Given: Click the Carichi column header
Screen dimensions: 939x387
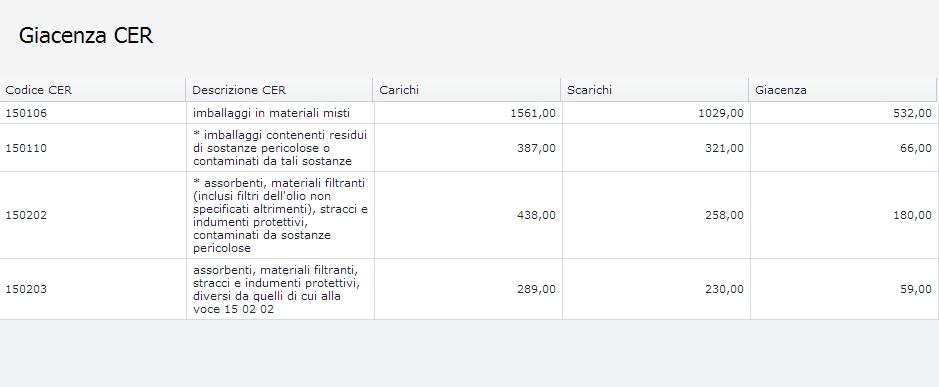Looking at the screenshot, I should click(467, 90).
